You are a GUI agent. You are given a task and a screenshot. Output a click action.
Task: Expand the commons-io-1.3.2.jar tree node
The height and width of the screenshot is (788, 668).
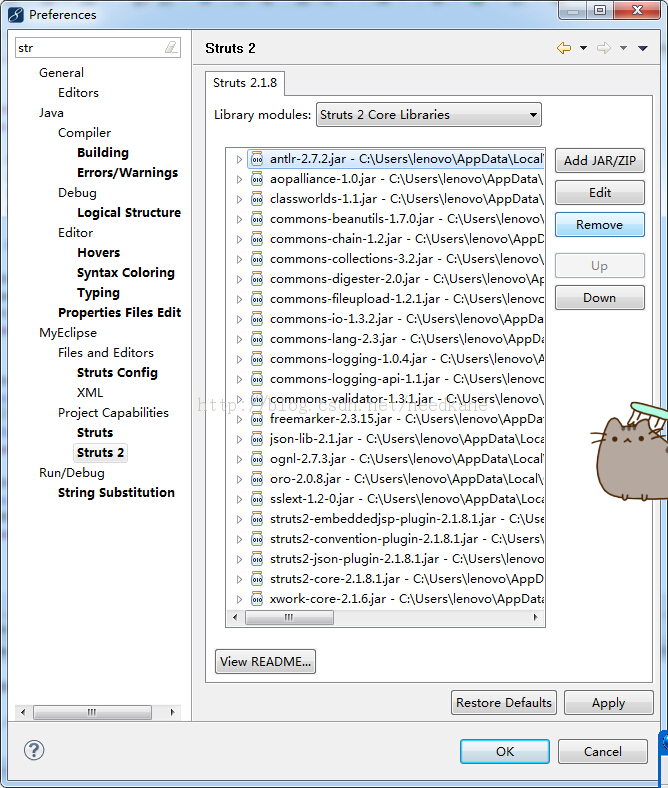(239, 320)
